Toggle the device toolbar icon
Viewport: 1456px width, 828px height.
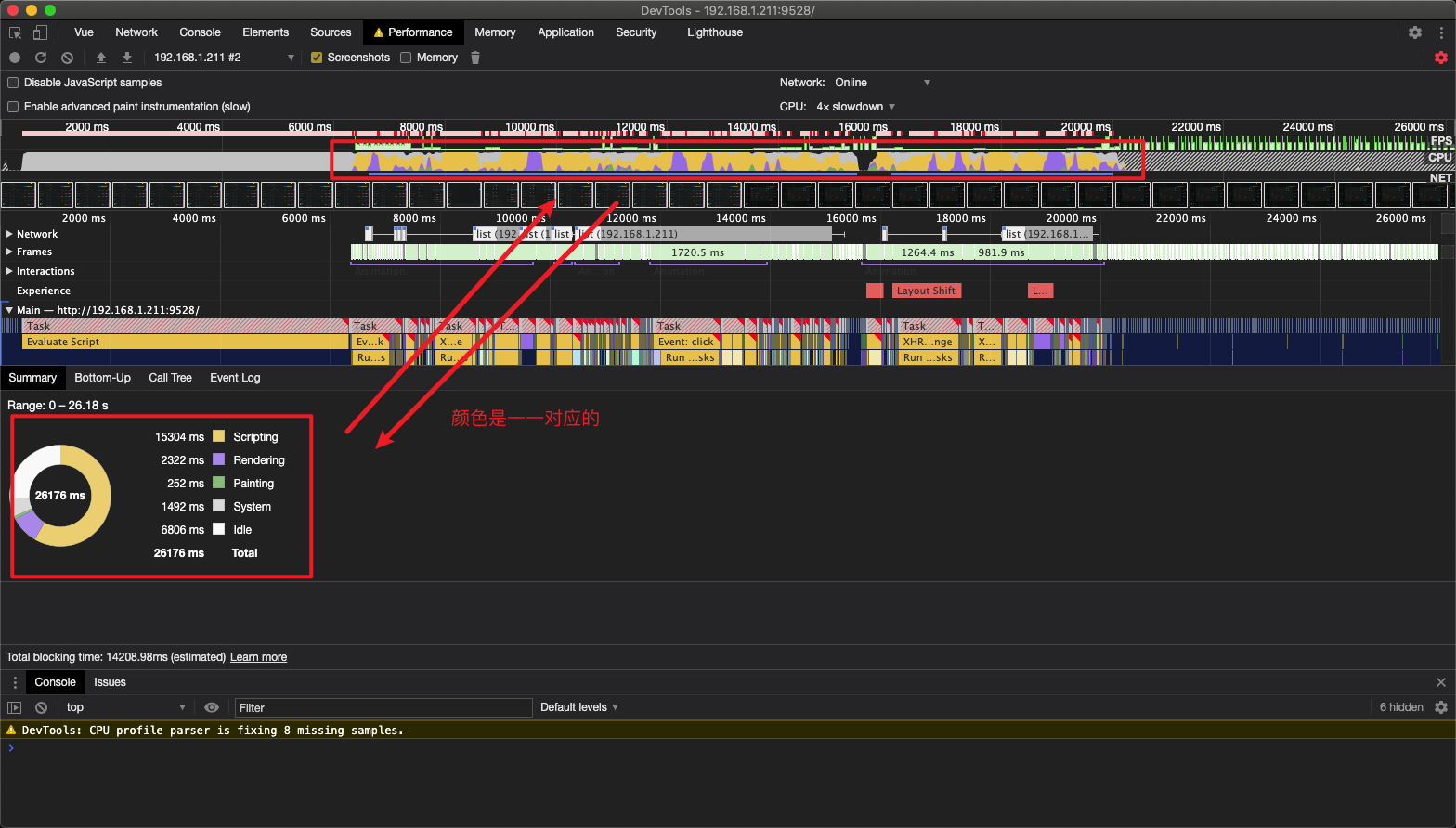point(40,32)
